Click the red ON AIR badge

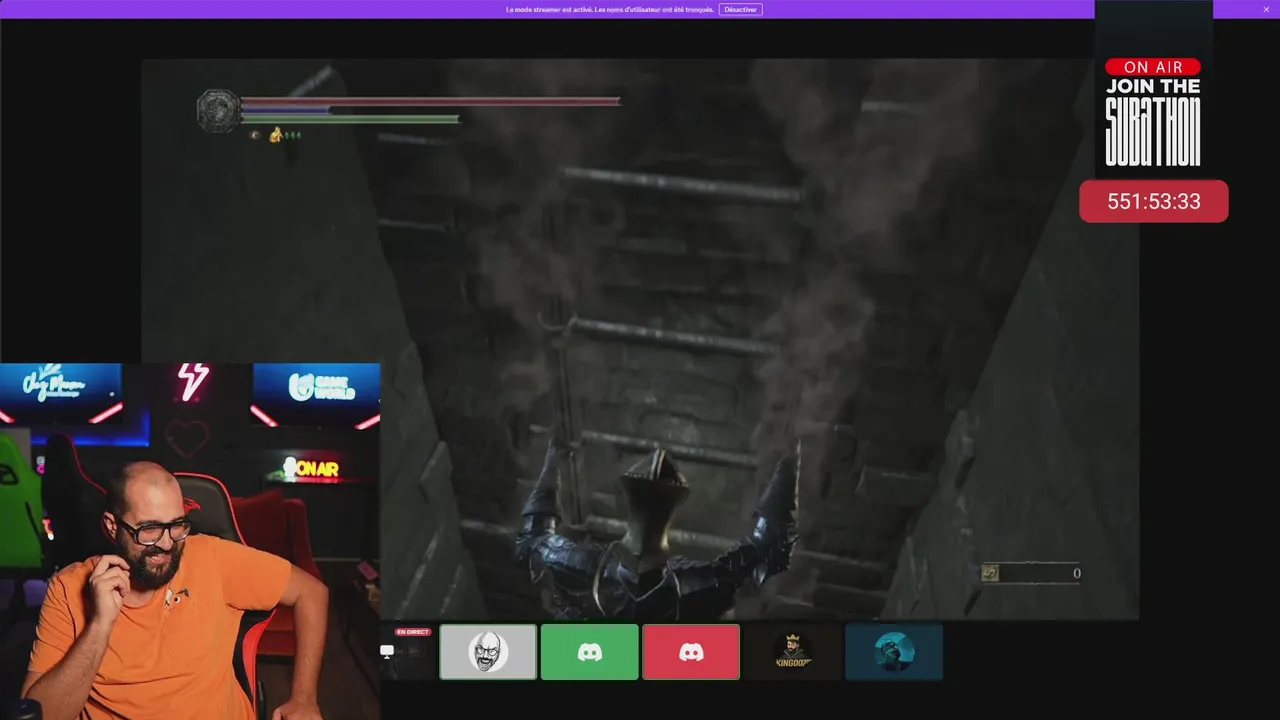[x=1153, y=67]
